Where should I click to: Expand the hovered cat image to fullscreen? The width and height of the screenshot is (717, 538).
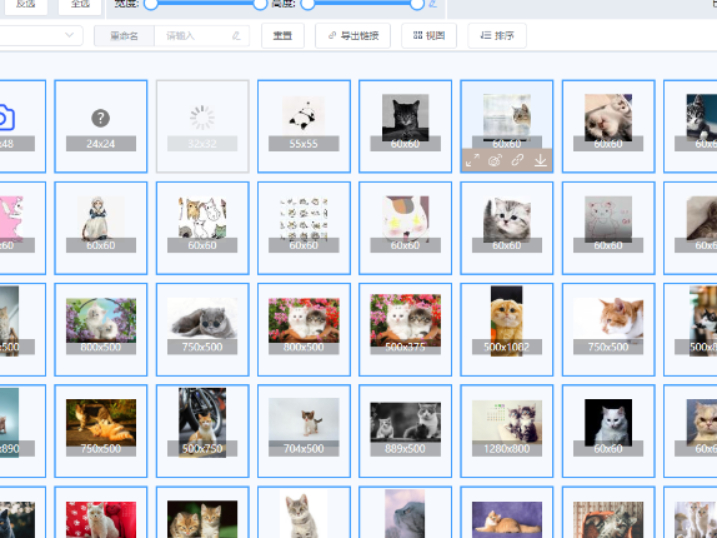(472, 160)
